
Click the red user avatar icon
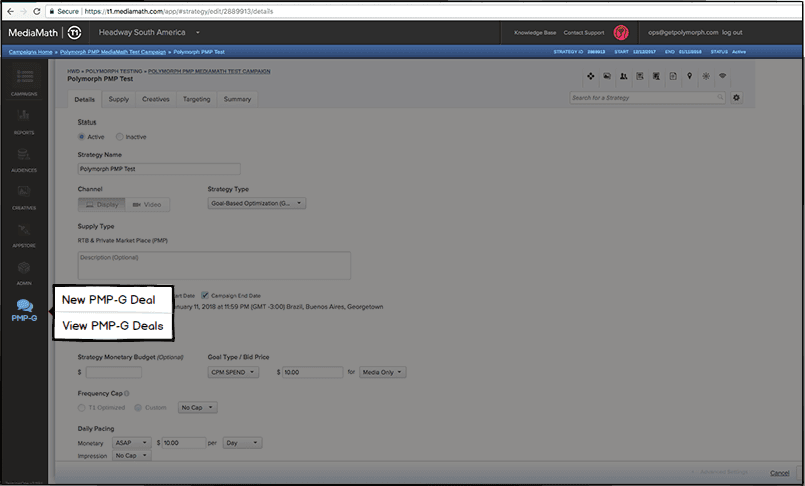[621, 32]
